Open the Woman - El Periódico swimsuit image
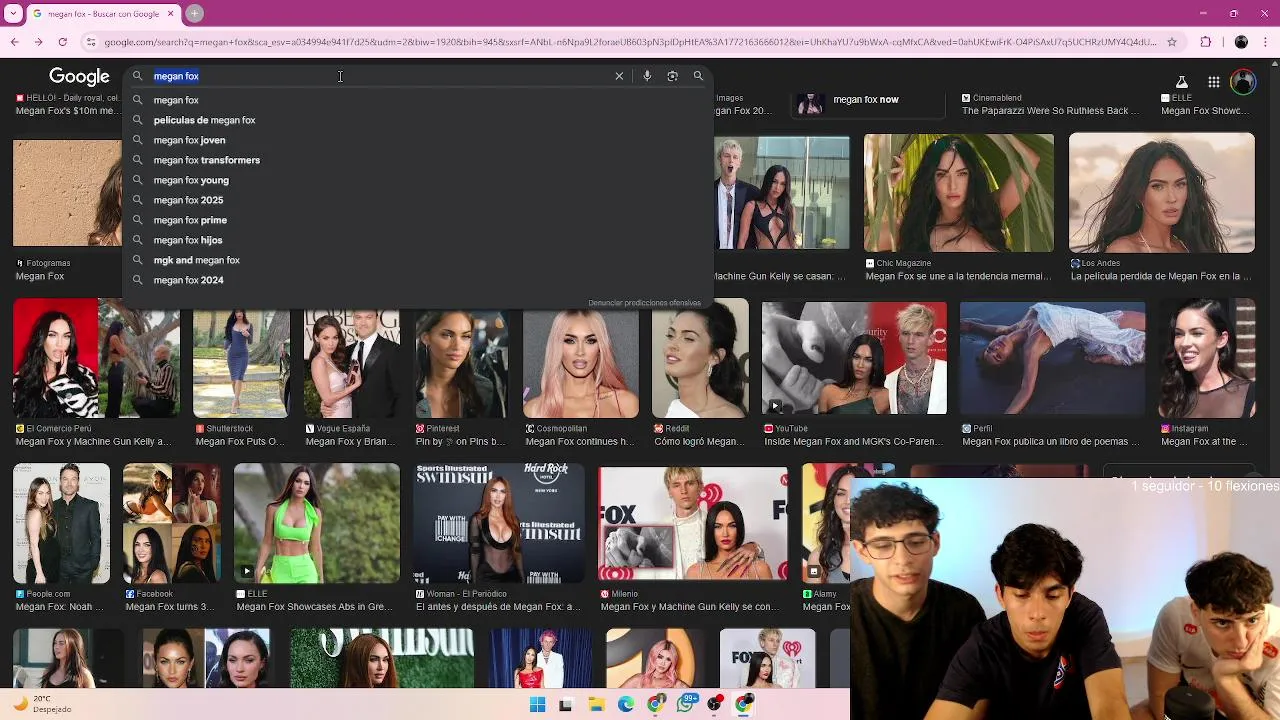The height and width of the screenshot is (720, 1280). tap(498, 522)
